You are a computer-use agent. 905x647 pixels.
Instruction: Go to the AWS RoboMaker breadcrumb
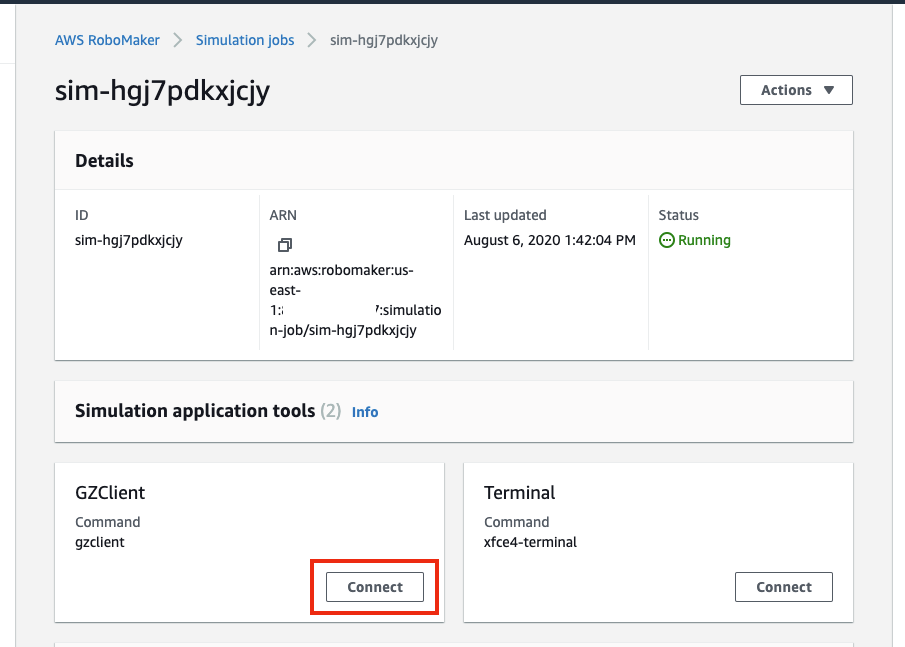coord(107,40)
